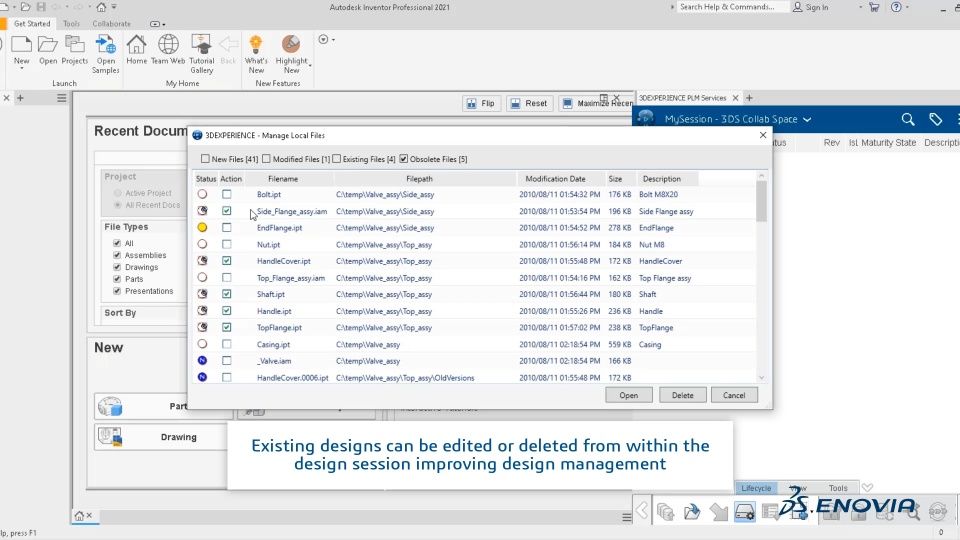This screenshot has width=960, height=540.
Task: Go to the Home screen icon
Action: pos(137,45)
